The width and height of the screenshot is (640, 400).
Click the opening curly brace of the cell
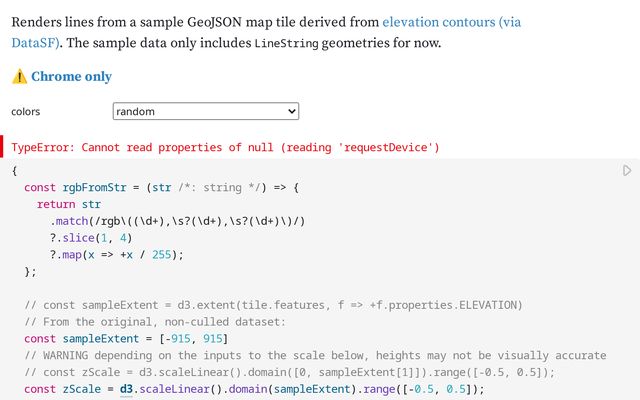(15, 171)
